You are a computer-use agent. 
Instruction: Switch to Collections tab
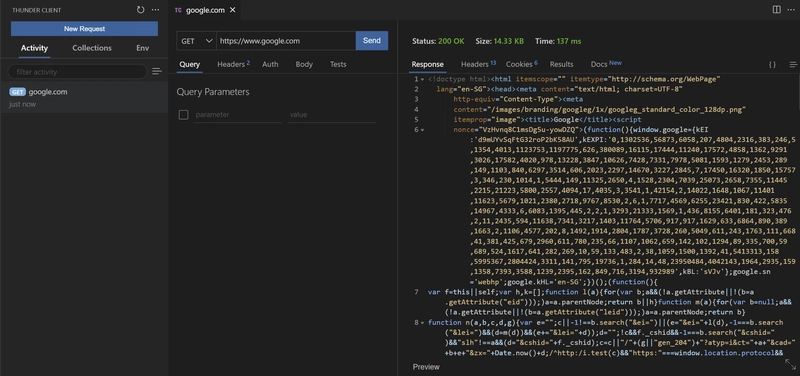click(92, 48)
